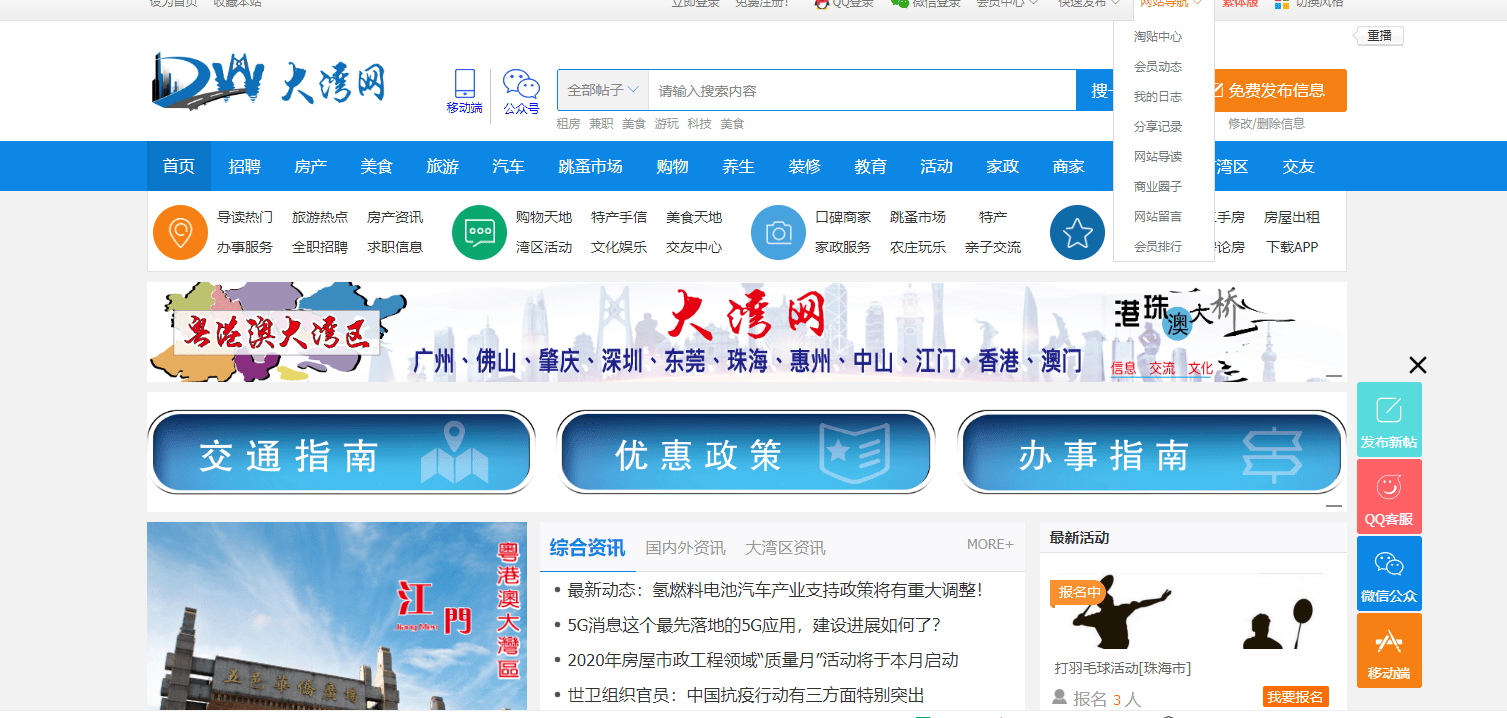Click the orange location pin icon
Viewport: 1507px width, 718px height.
[x=179, y=232]
